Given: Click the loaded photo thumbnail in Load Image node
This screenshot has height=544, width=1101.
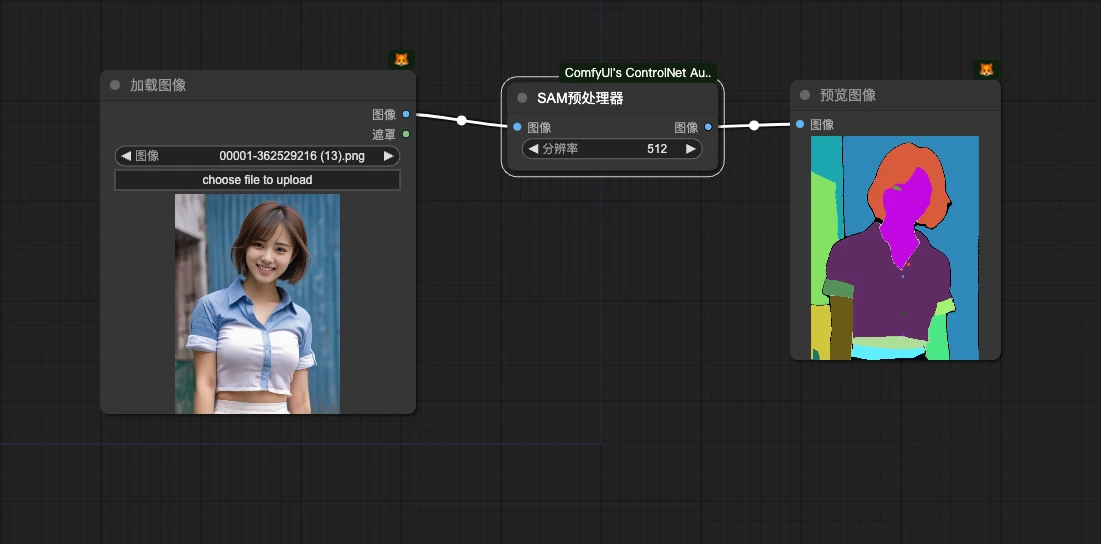Looking at the screenshot, I should [x=257, y=303].
